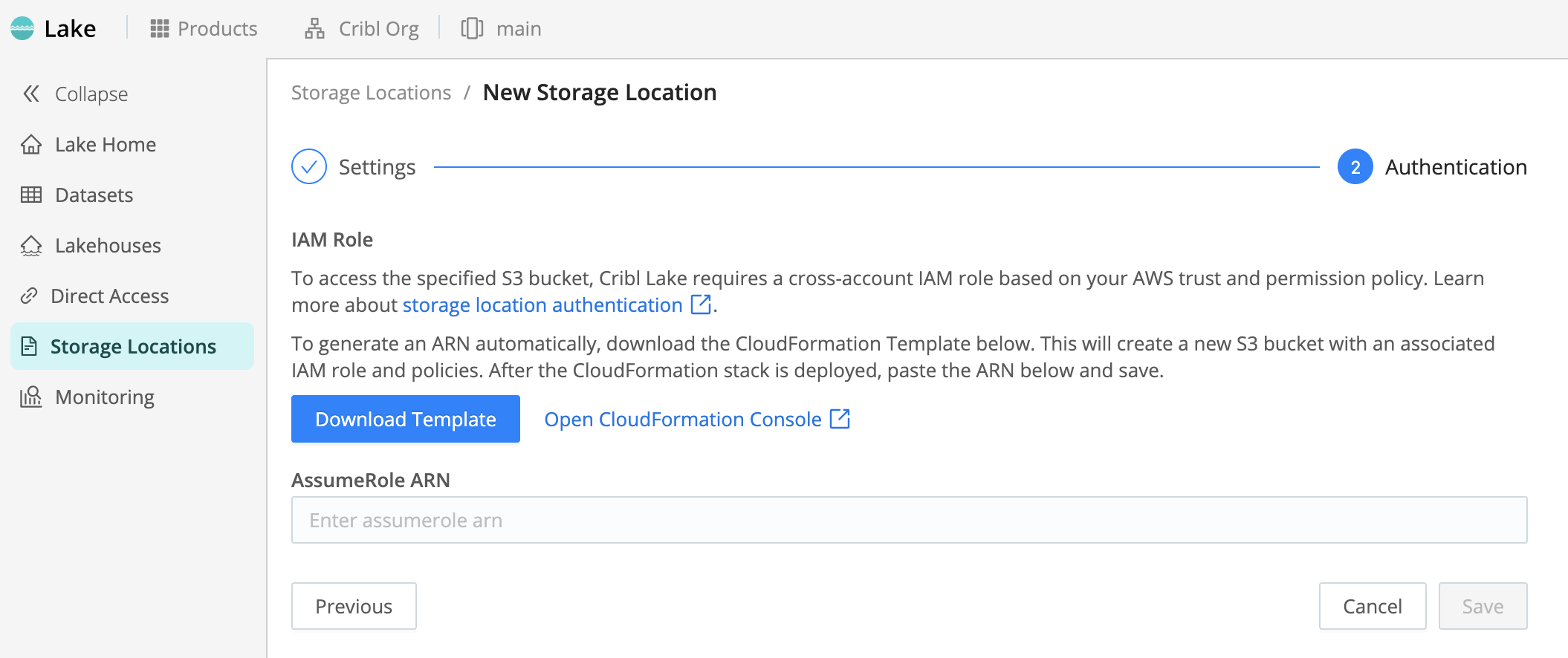Image resolution: width=1568 pixels, height=658 pixels.
Task: Click the New Storage Location heading
Action: (x=600, y=92)
